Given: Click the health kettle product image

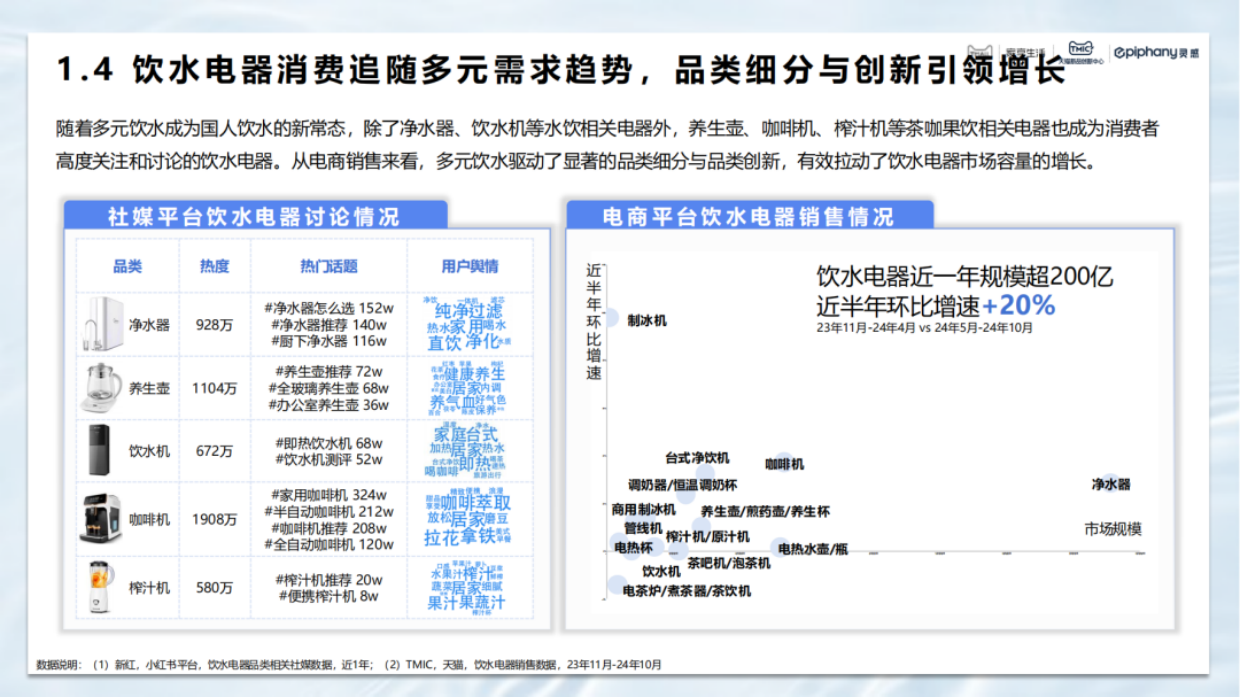Looking at the screenshot, I should coord(102,387).
